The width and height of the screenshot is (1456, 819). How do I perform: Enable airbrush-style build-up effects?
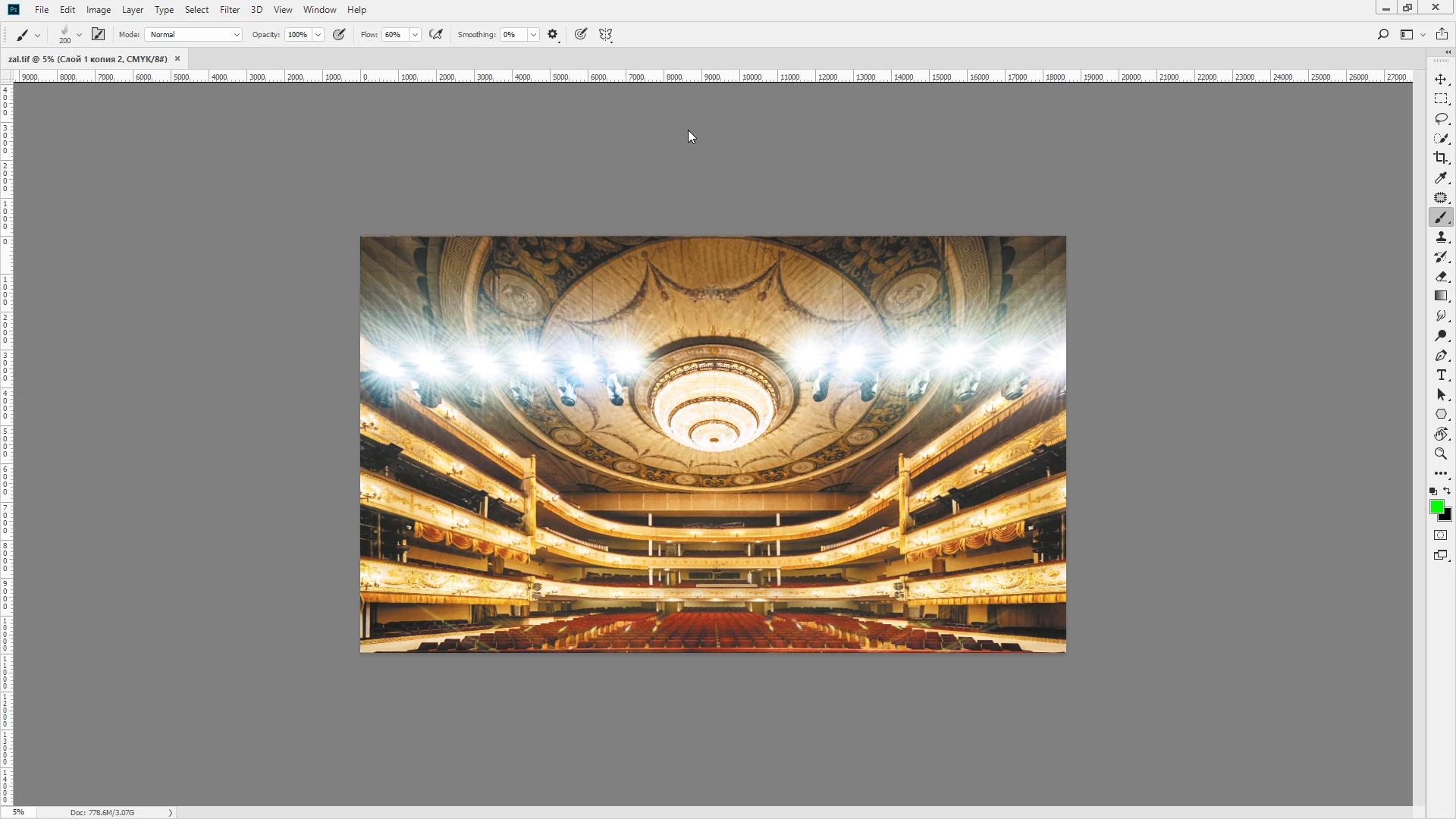pyautogui.click(x=436, y=34)
